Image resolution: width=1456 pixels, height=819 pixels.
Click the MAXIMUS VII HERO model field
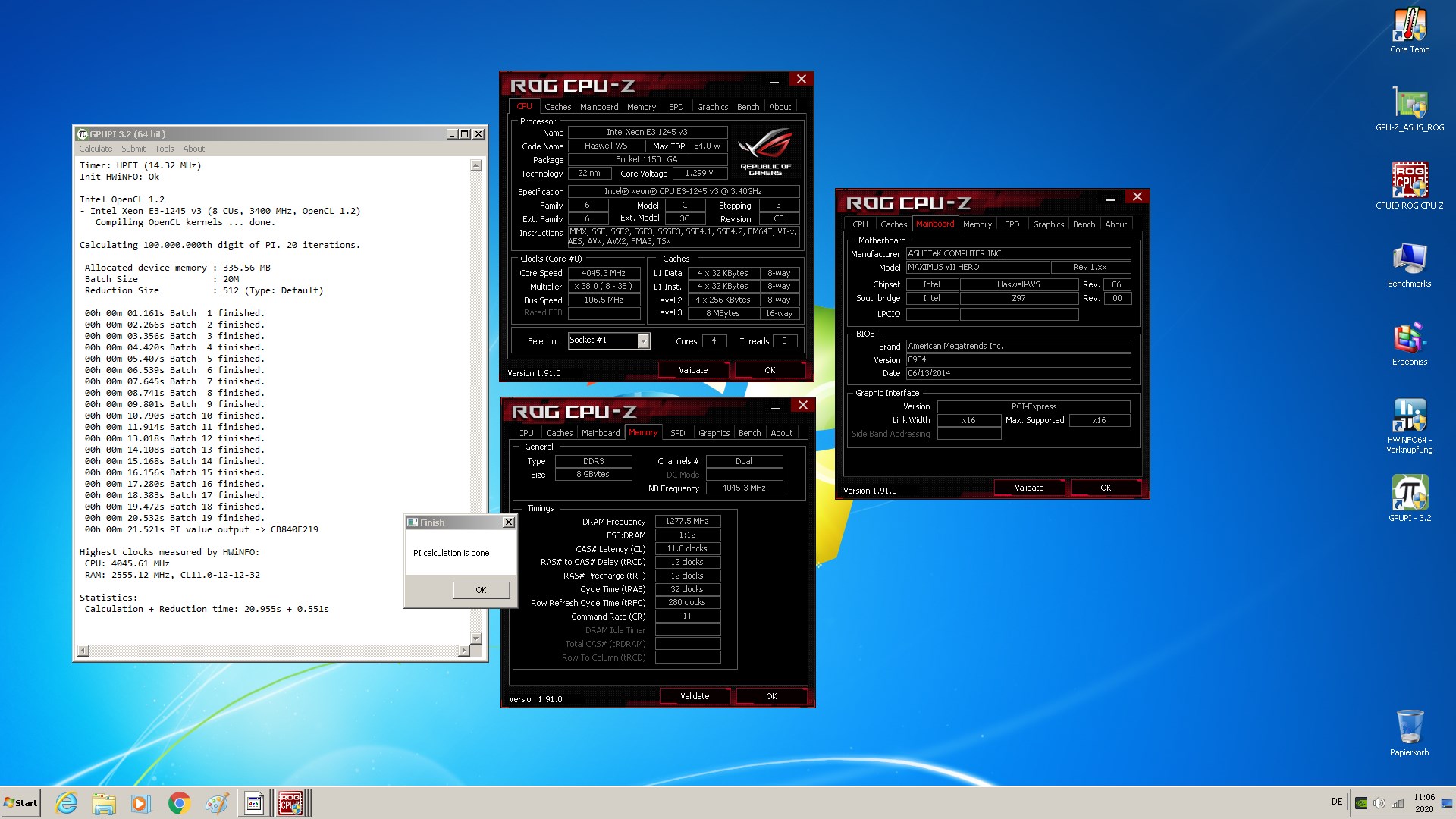pos(977,267)
